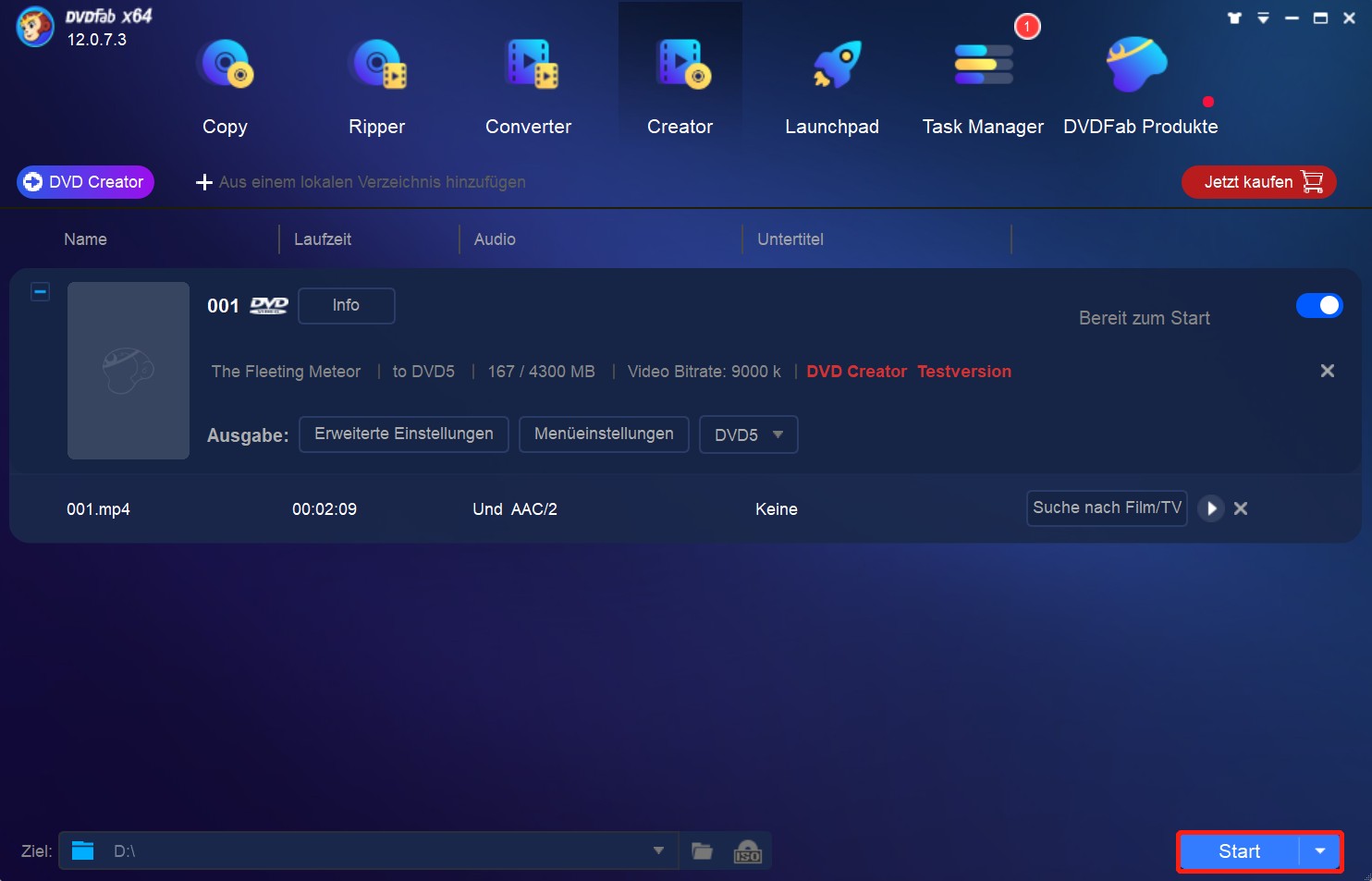This screenshot has width=1372, height=881.
Task: Maximize the DVDFab window
Action: pyautogui.click(x=1320, y=18)
